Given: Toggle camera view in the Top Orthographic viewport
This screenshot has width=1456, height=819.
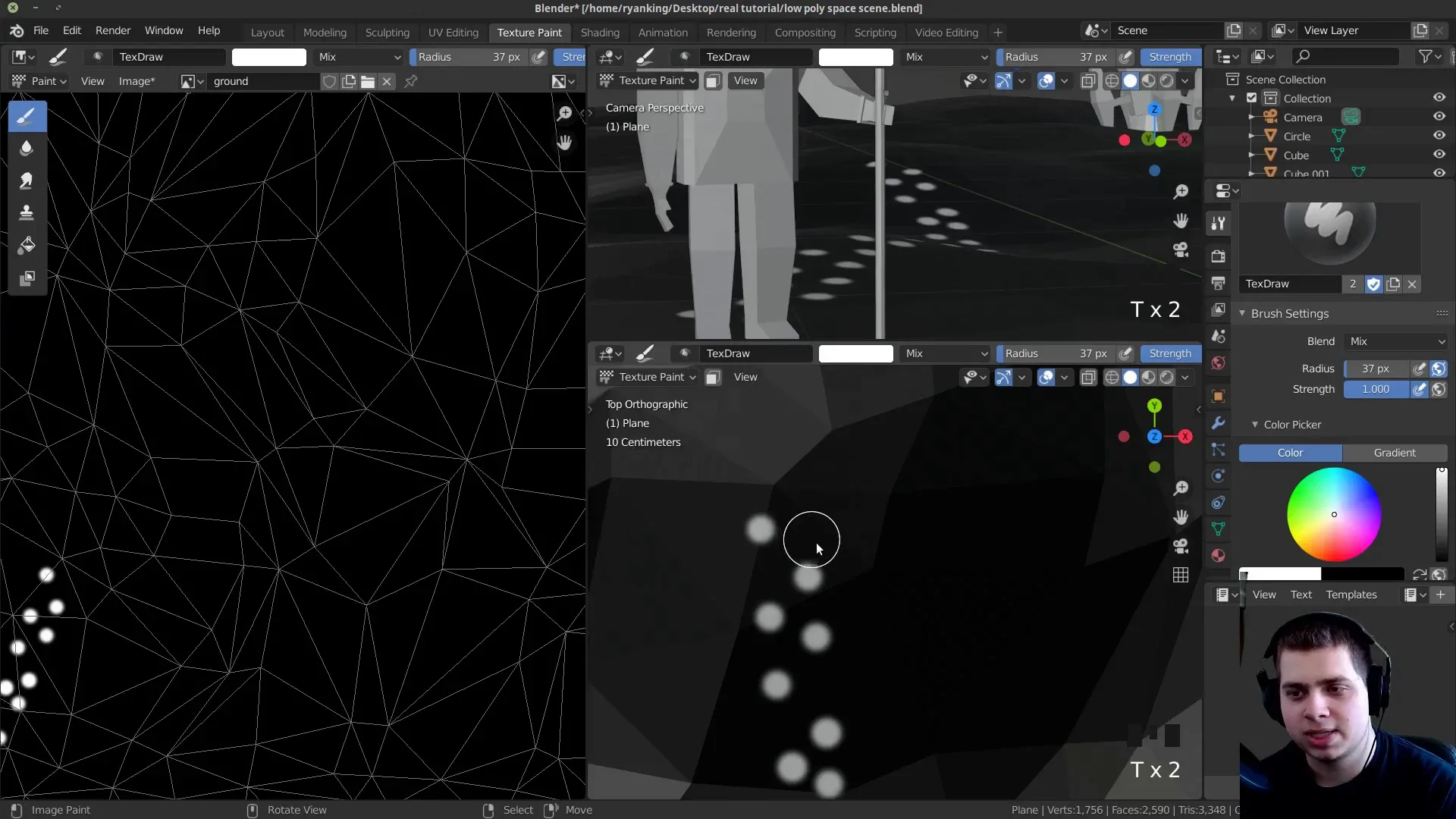Looking at the screenshot, I should tap(1181, 546).
